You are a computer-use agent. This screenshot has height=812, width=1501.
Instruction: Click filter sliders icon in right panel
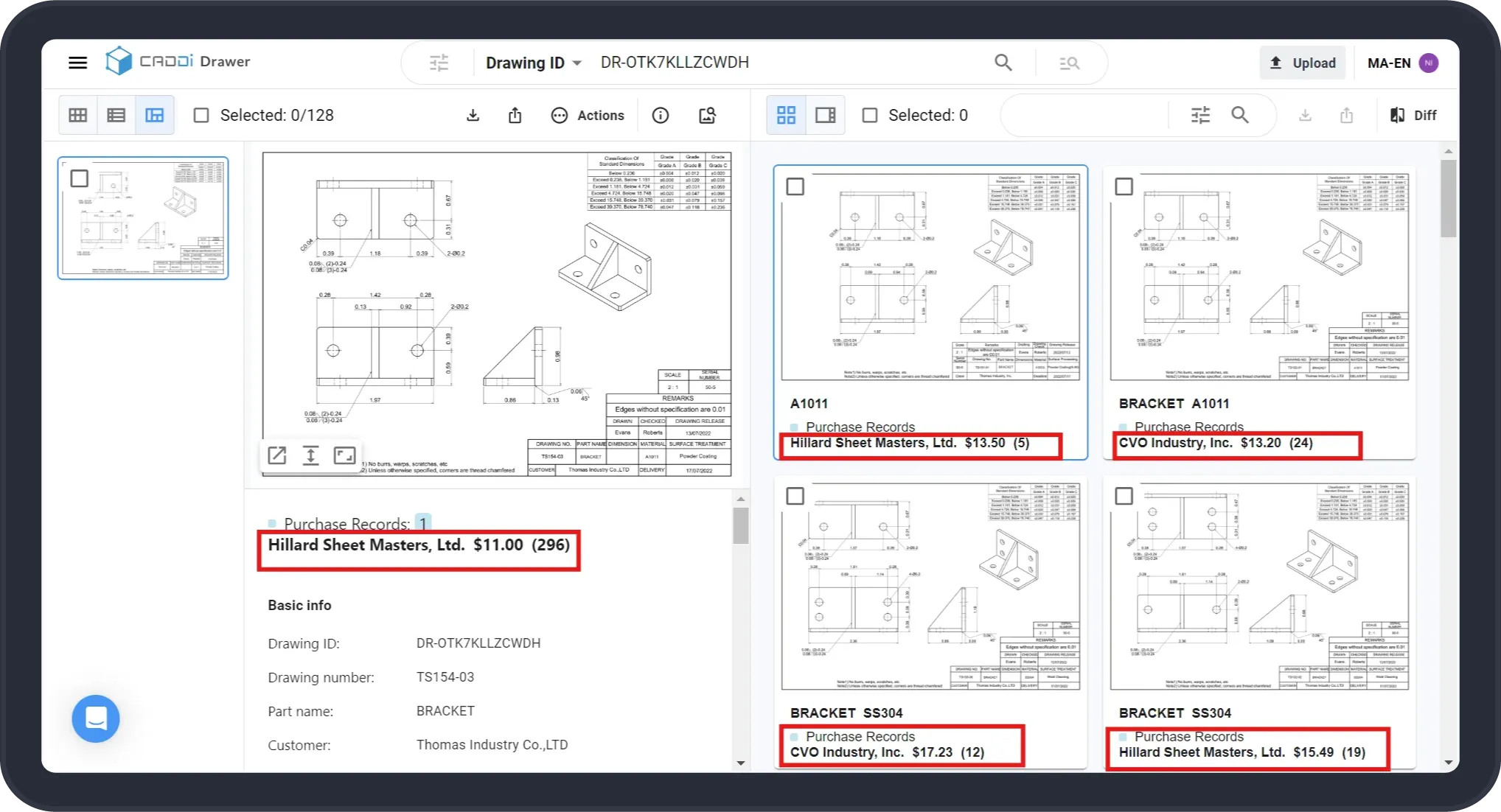tap(1200, 115)
